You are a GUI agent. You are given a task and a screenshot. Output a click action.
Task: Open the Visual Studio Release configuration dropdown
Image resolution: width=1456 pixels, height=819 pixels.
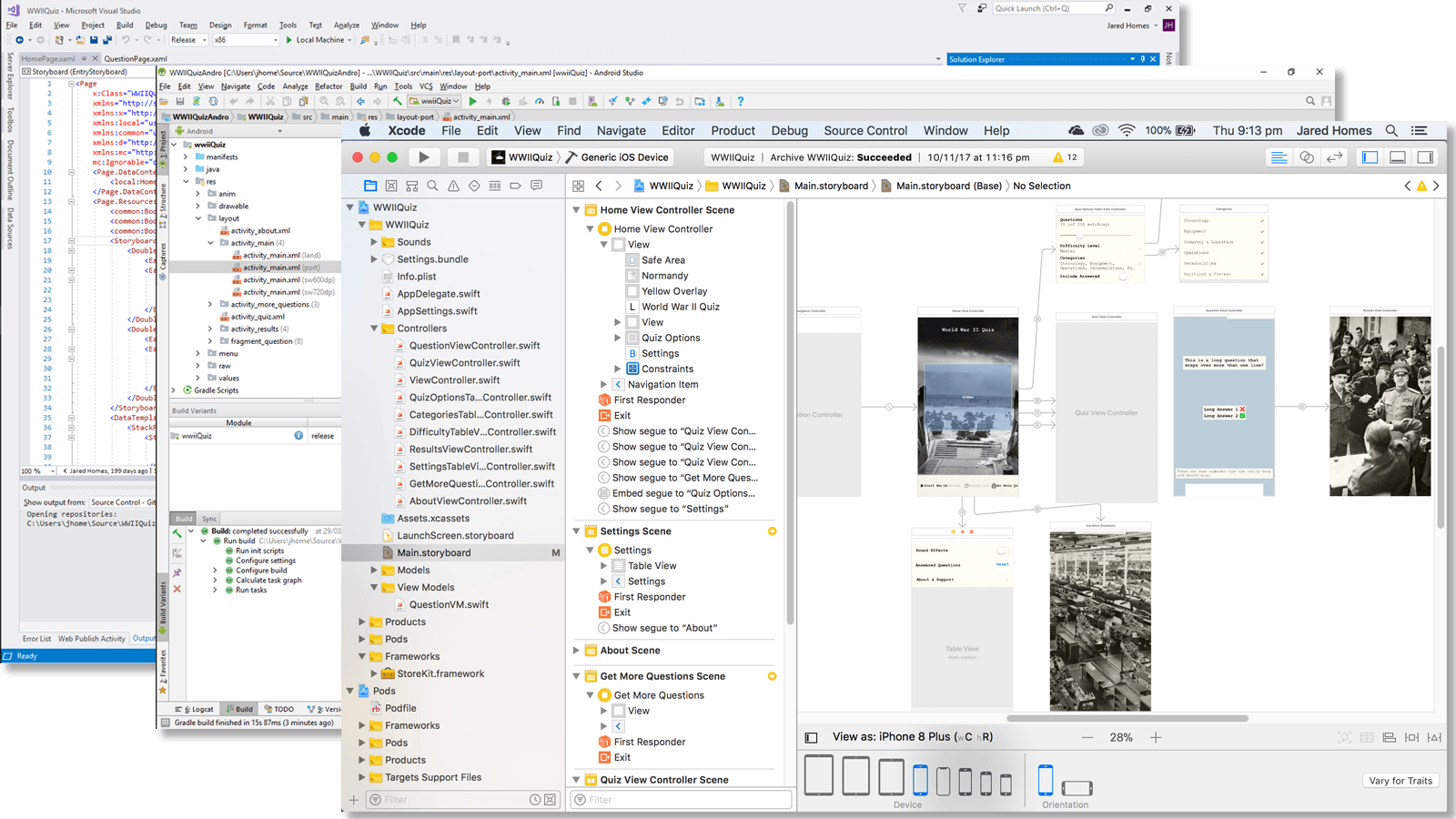(188, 40)
